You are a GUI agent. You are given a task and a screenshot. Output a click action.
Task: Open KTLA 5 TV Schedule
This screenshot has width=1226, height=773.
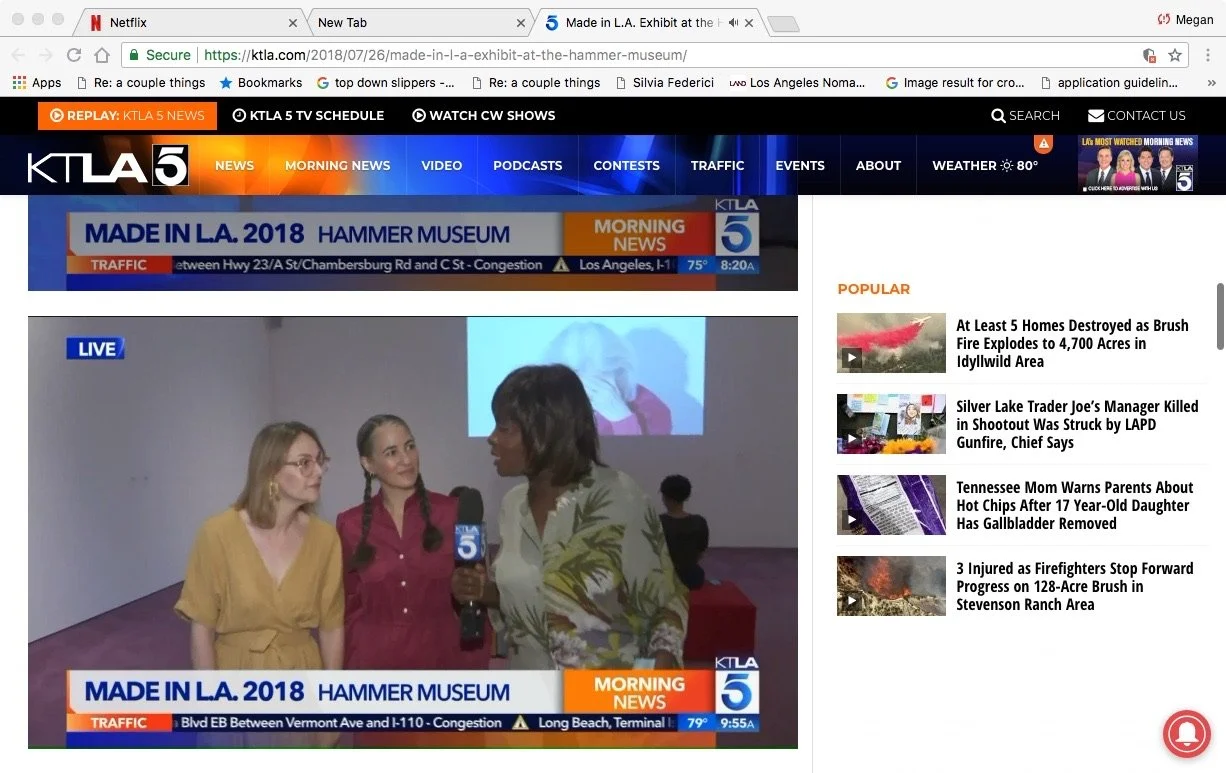(x=308, y=116)
